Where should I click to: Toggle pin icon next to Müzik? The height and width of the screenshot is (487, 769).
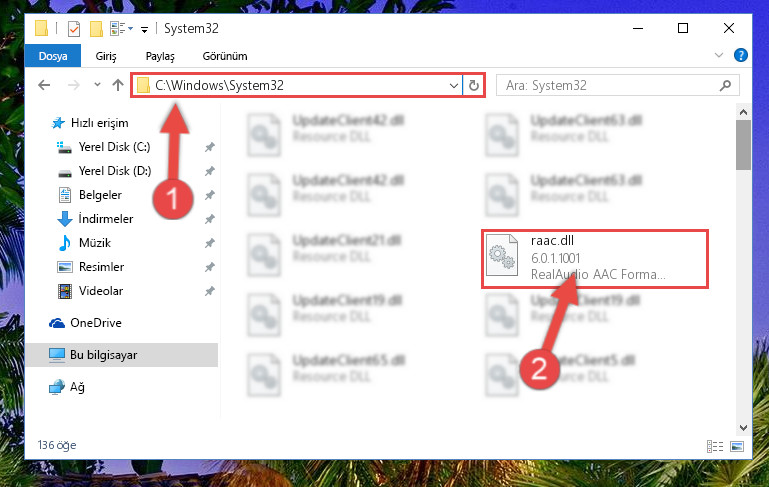209,243
